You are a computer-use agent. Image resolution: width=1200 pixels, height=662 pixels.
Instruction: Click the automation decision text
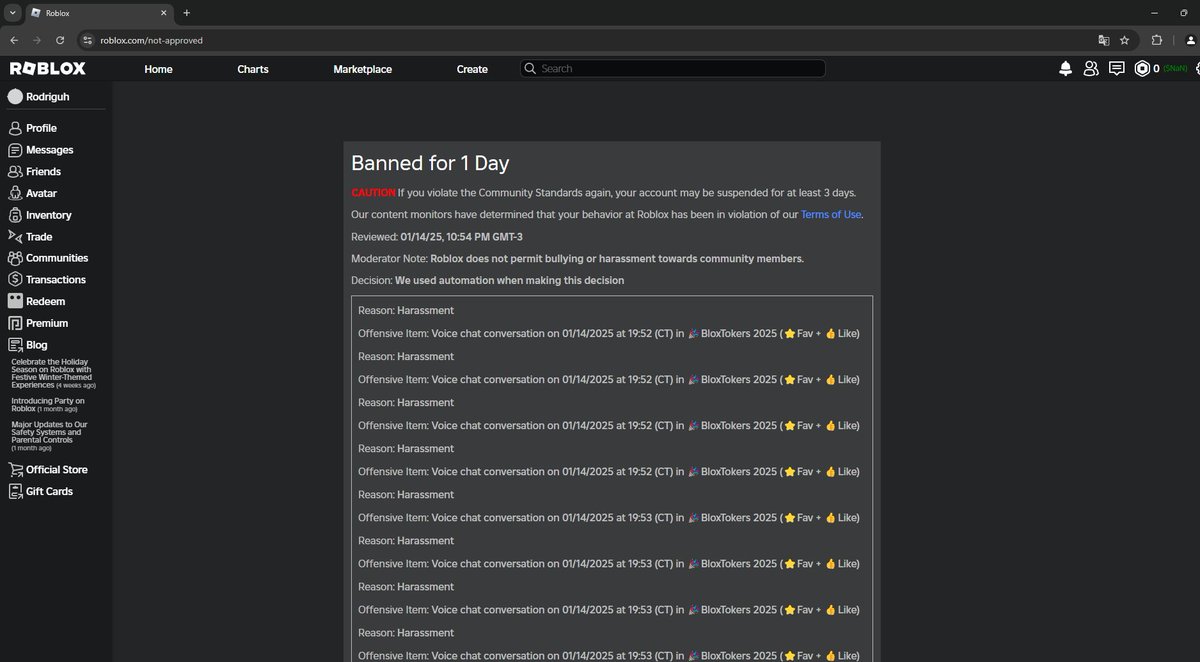[x=509, y=280]
